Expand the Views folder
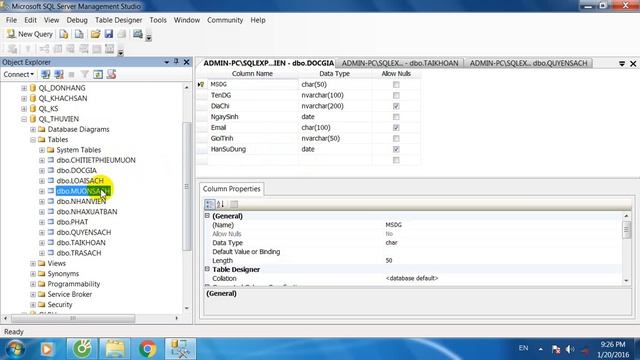The image size is (640, 360). pyautogui.click(x=33, y=263)
